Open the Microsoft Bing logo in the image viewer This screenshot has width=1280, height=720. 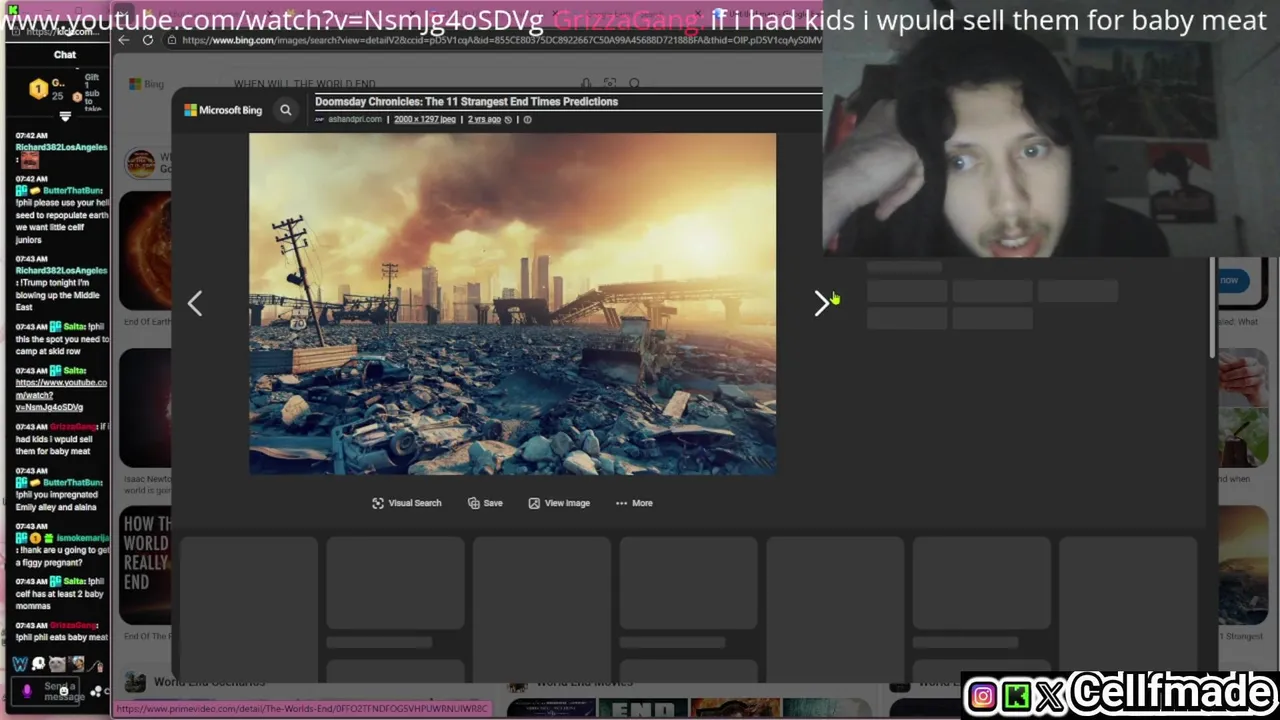[223, 110]
